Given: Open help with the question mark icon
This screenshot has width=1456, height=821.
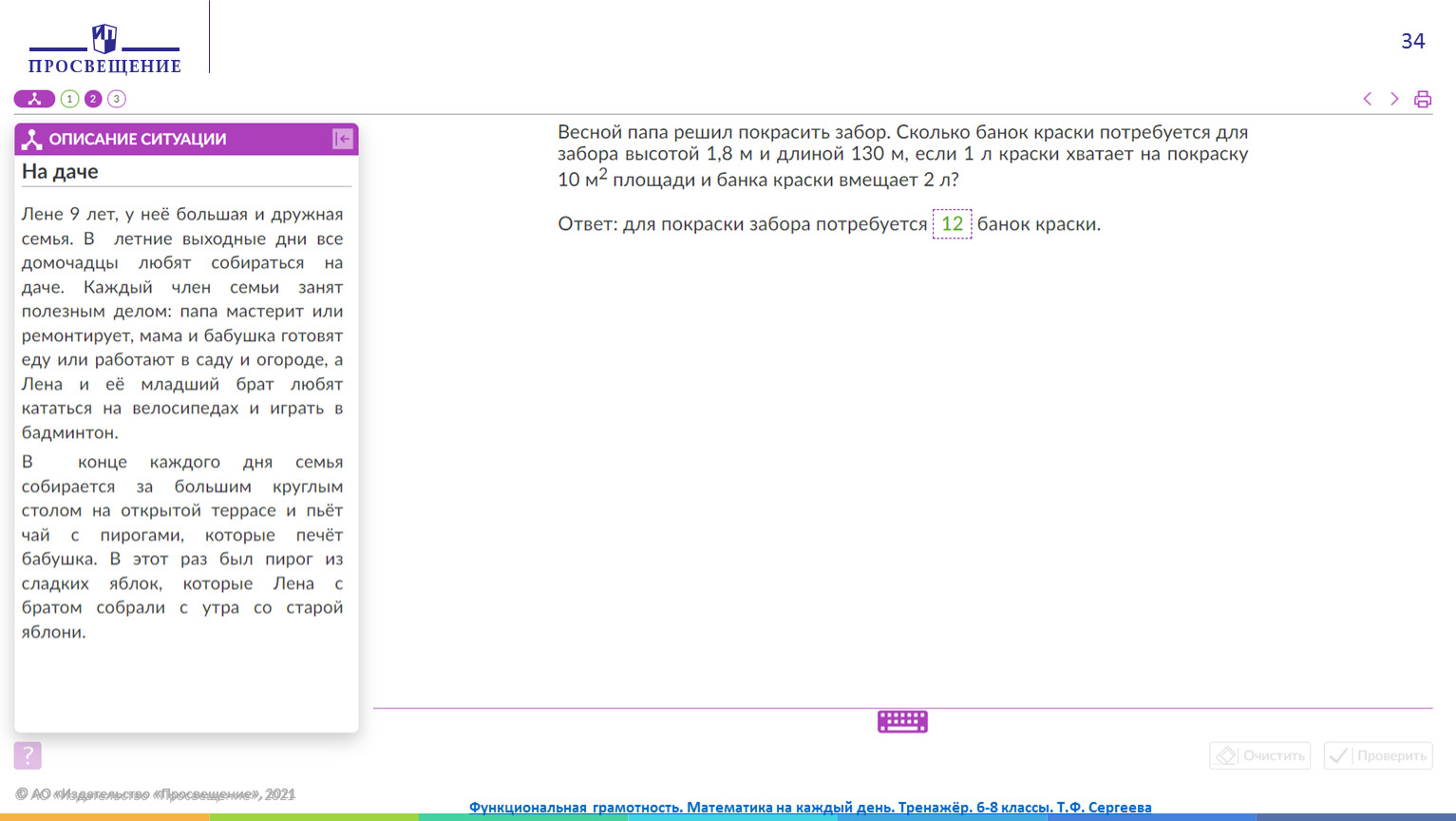Looking at the screenshot, I should tap(28, 755).
